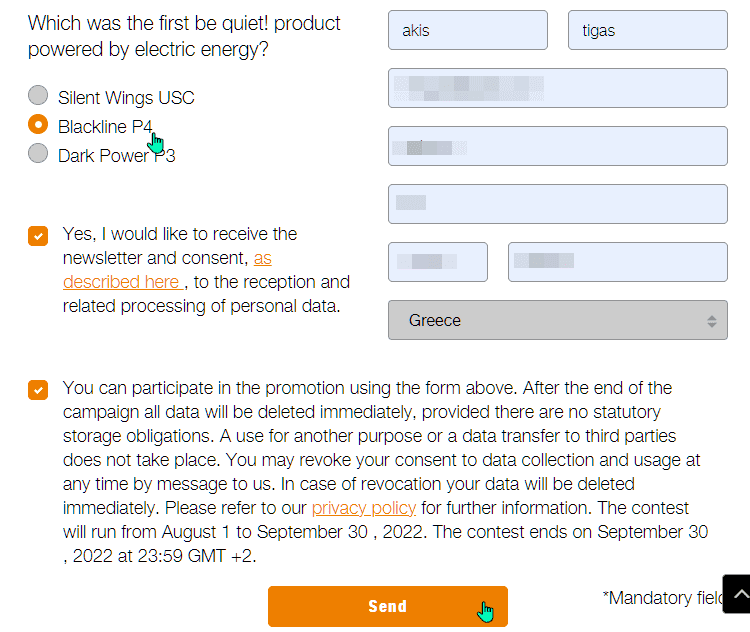
Task: Open the privacy policy link
Action: [364, 508]
